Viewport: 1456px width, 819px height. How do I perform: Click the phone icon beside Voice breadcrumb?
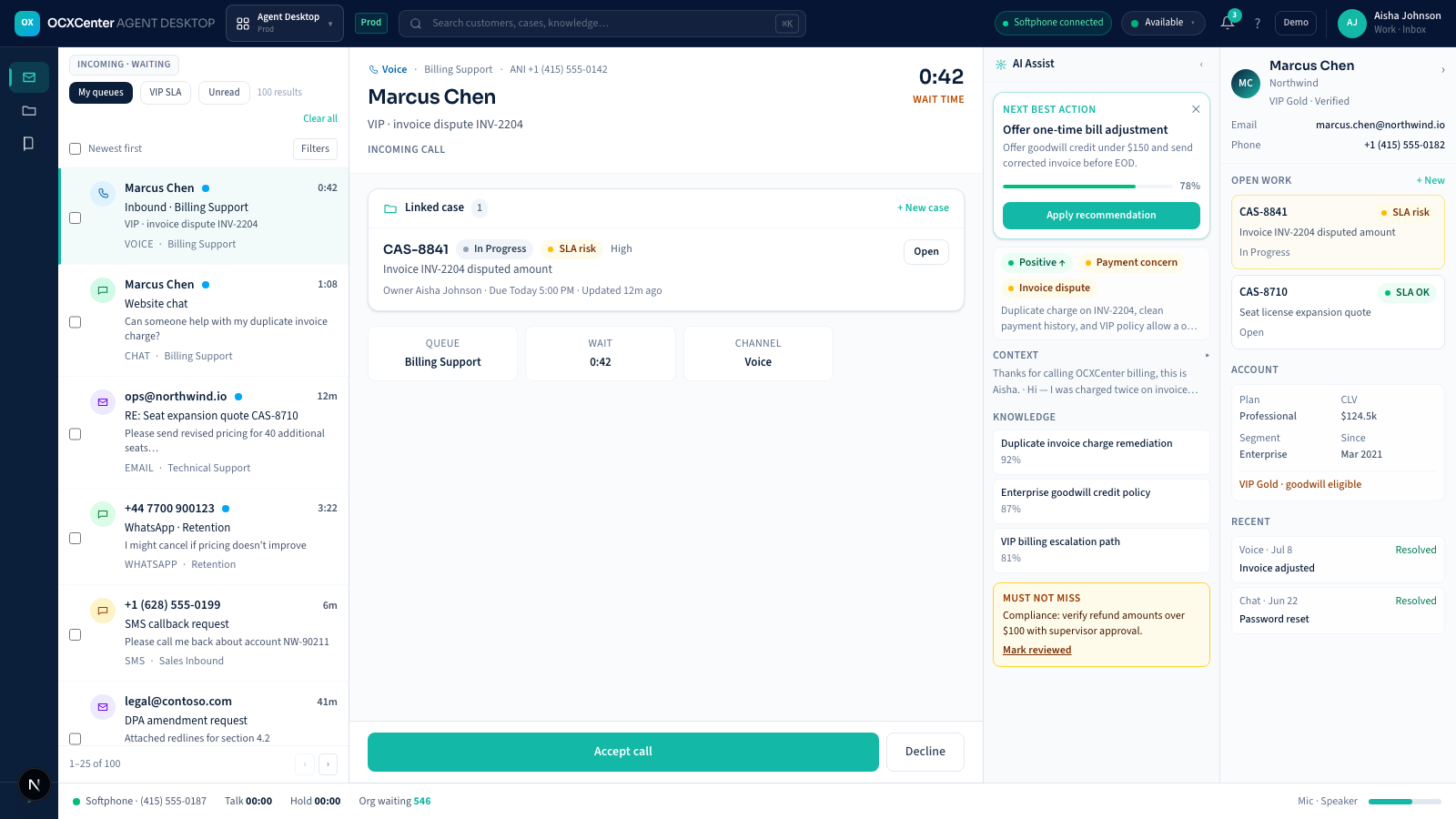[373, 69]
